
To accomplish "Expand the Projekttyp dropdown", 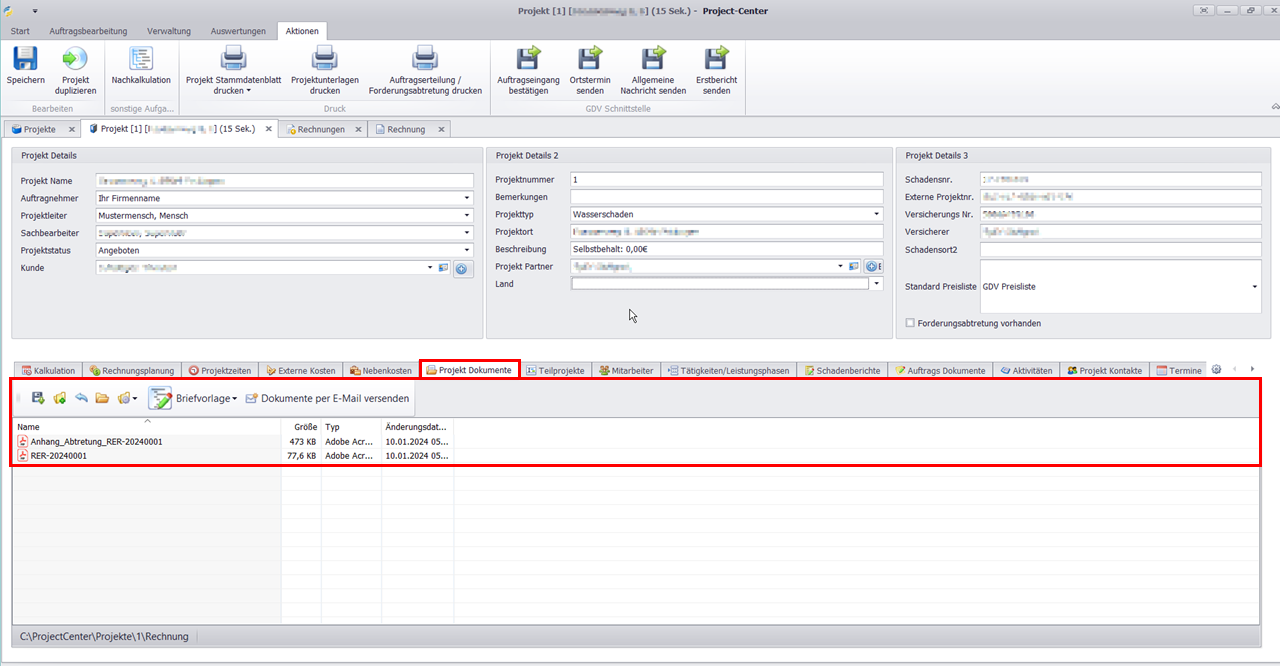I will 877,214.
